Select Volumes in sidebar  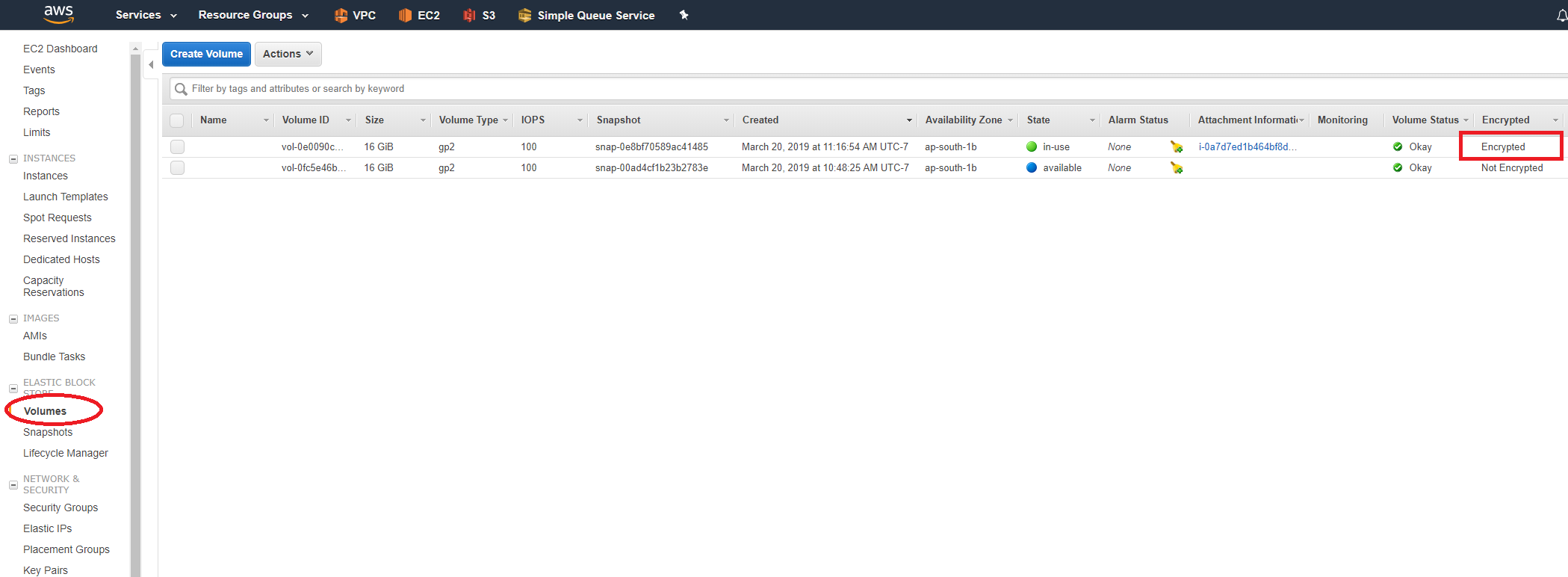pyautogui.click(x=45, y=411)
